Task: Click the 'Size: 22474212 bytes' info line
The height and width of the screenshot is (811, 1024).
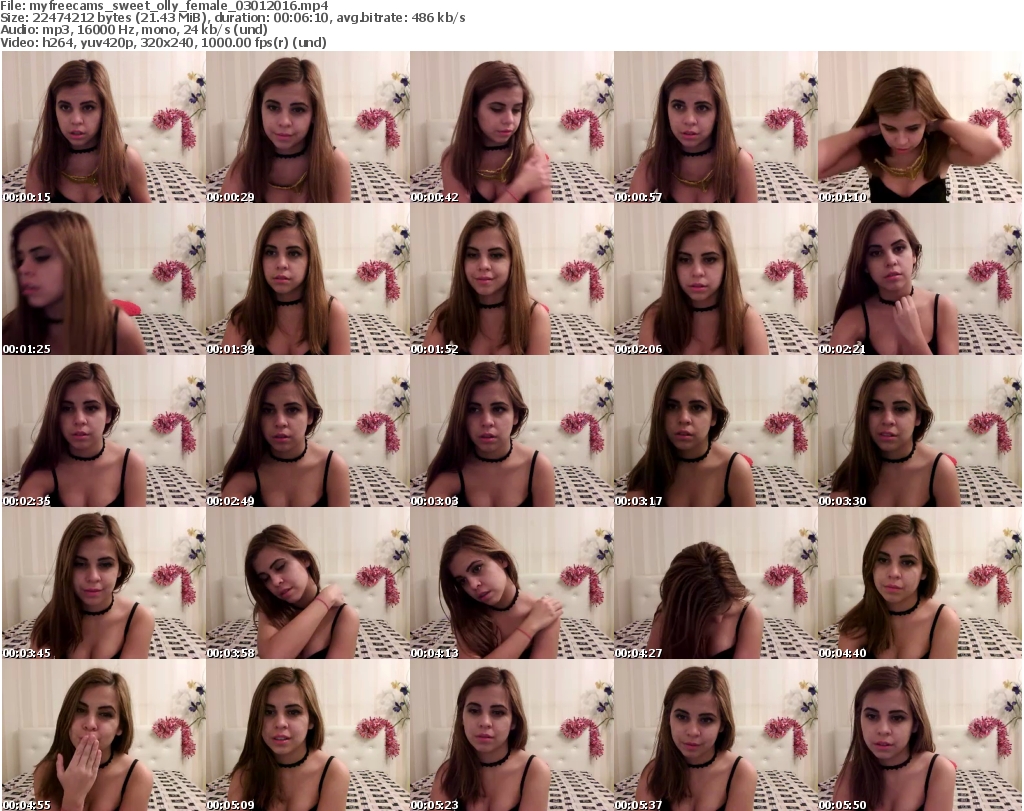Action: coord(232,18)
